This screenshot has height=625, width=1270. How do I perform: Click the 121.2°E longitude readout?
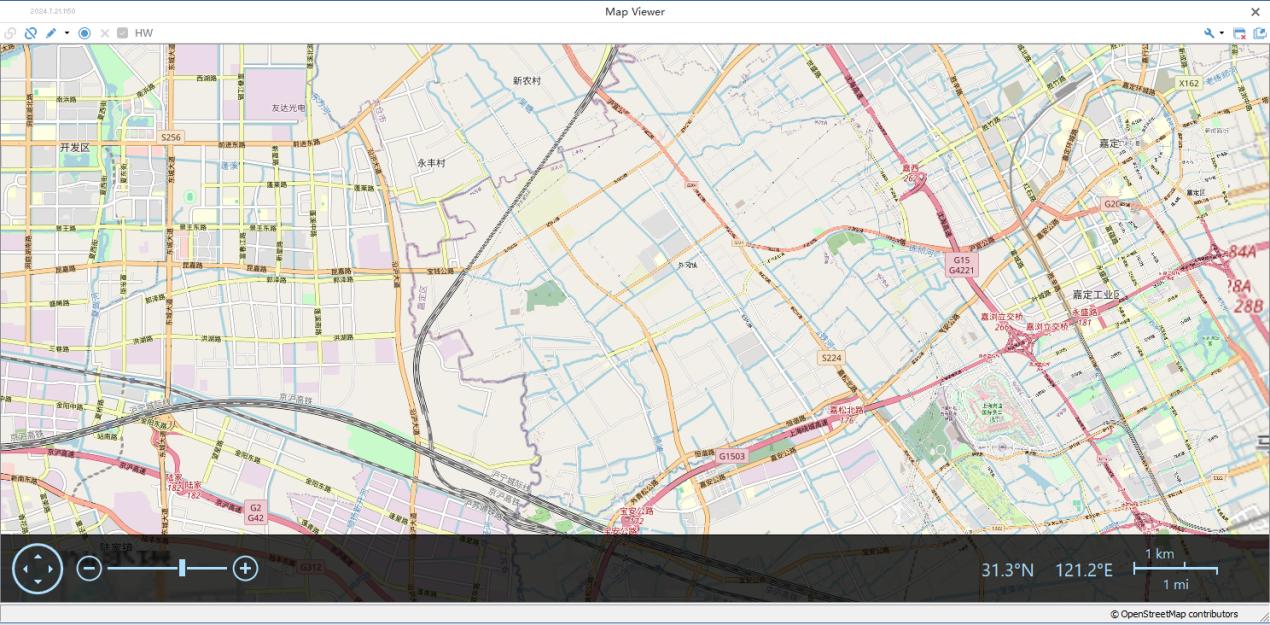(x=1084, y=570)
